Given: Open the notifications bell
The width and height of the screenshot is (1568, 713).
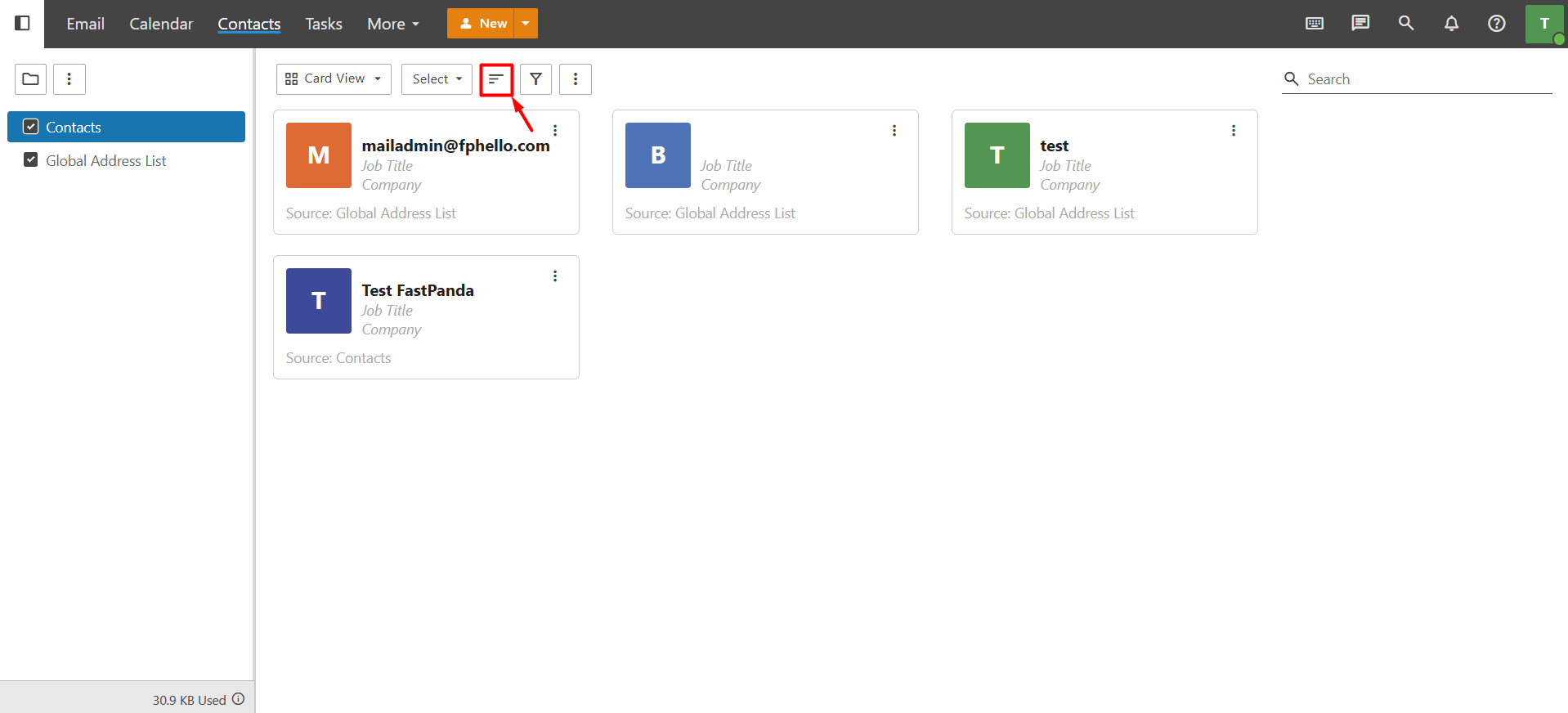Looking at the screenshot, I should click(1451, 23).
